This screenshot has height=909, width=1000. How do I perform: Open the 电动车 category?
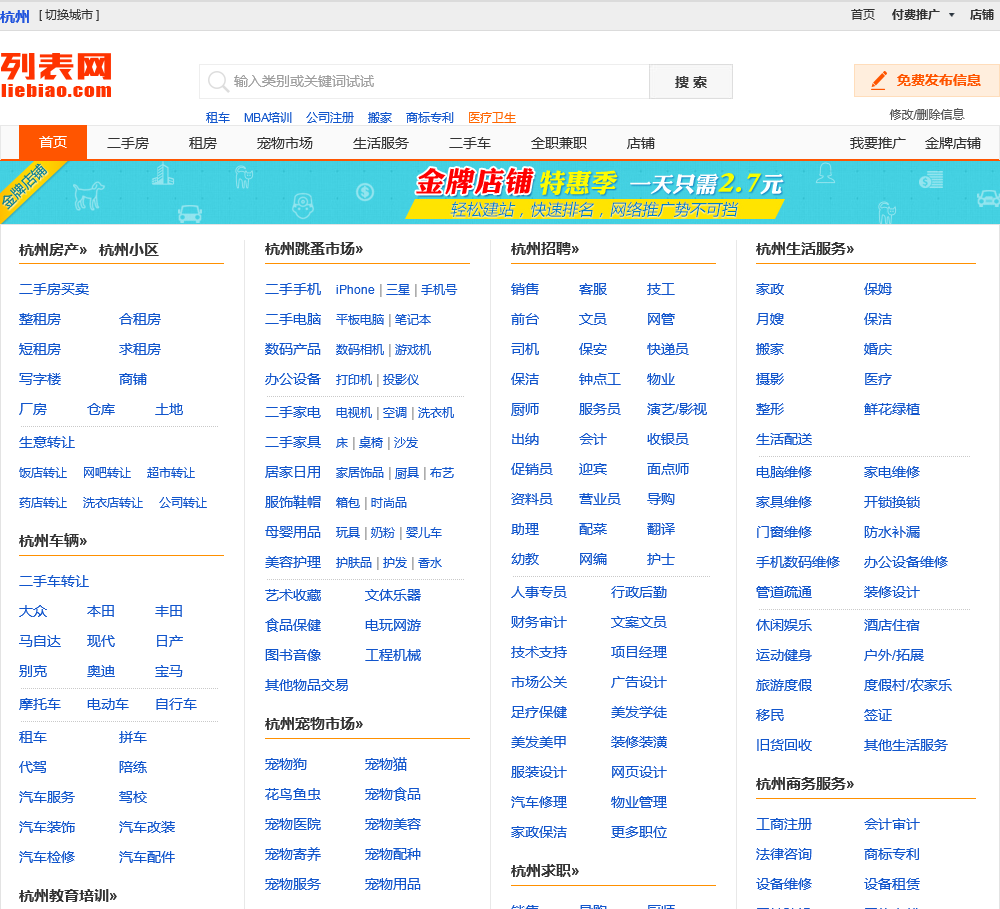pyautogui.click(x=108, y=704)
